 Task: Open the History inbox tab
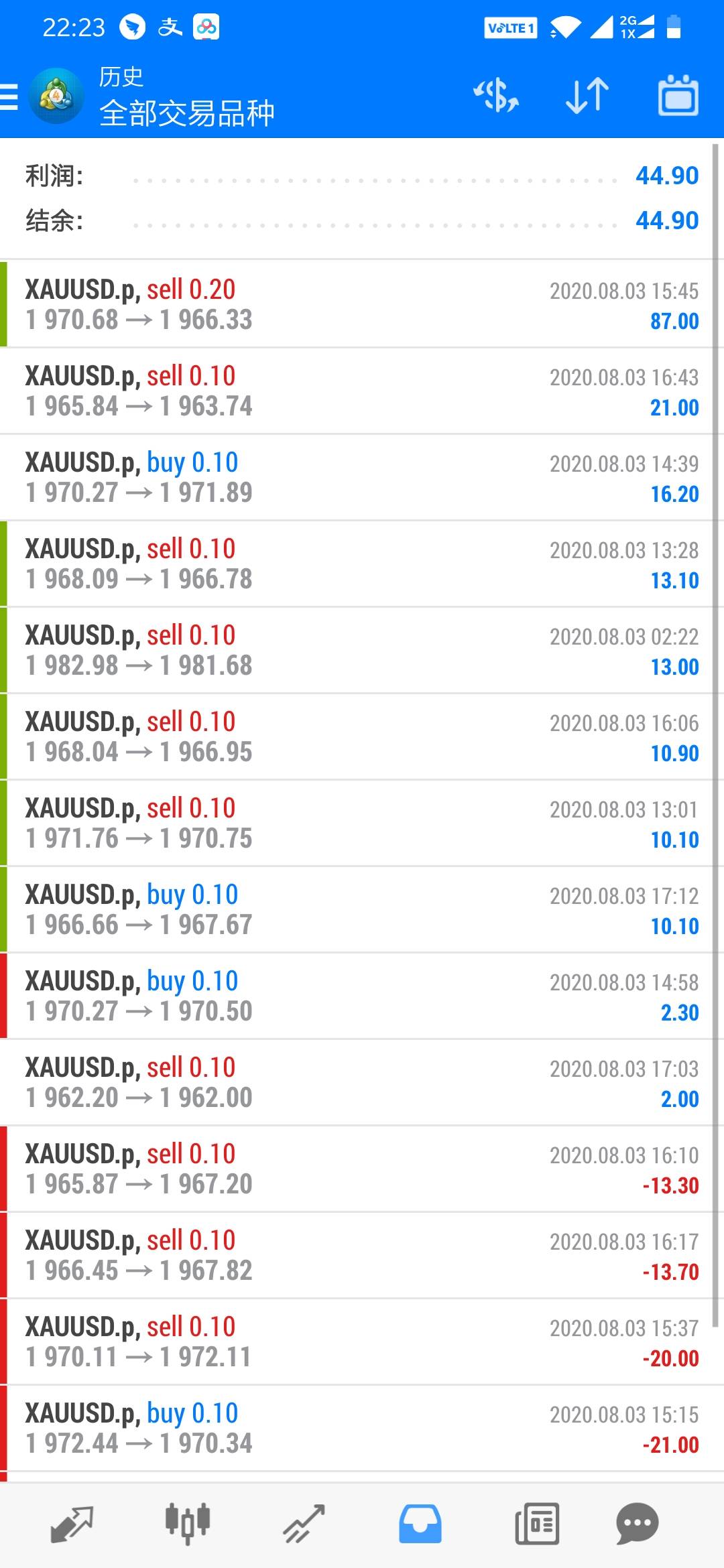tap(420, 1524)
